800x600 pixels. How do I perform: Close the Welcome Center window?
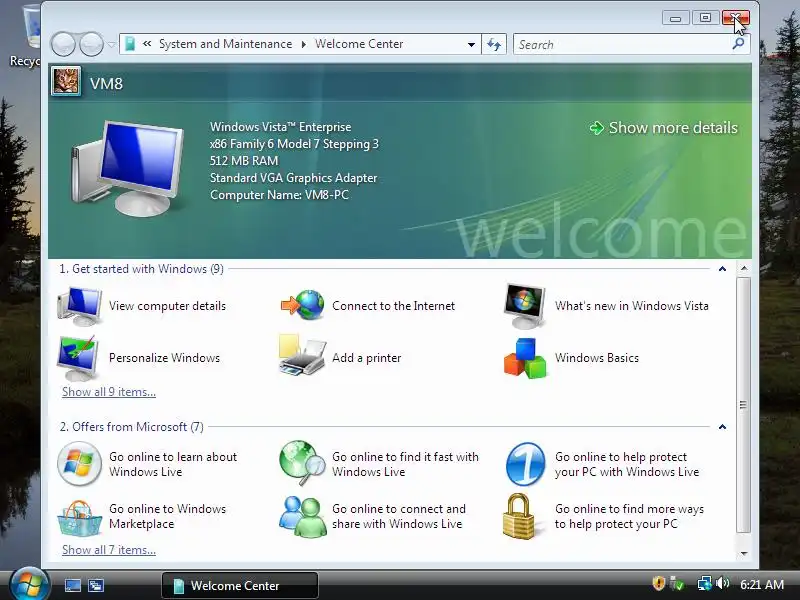(x=736, y=18)
